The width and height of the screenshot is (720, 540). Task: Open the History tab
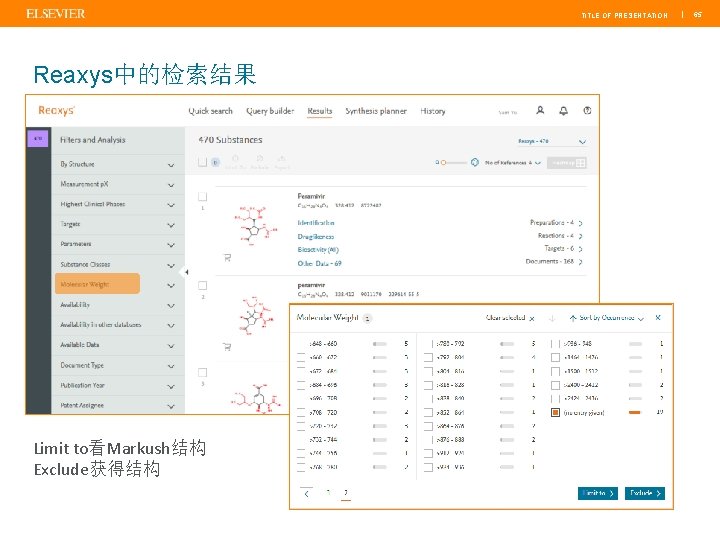click(x=433, y=111)
